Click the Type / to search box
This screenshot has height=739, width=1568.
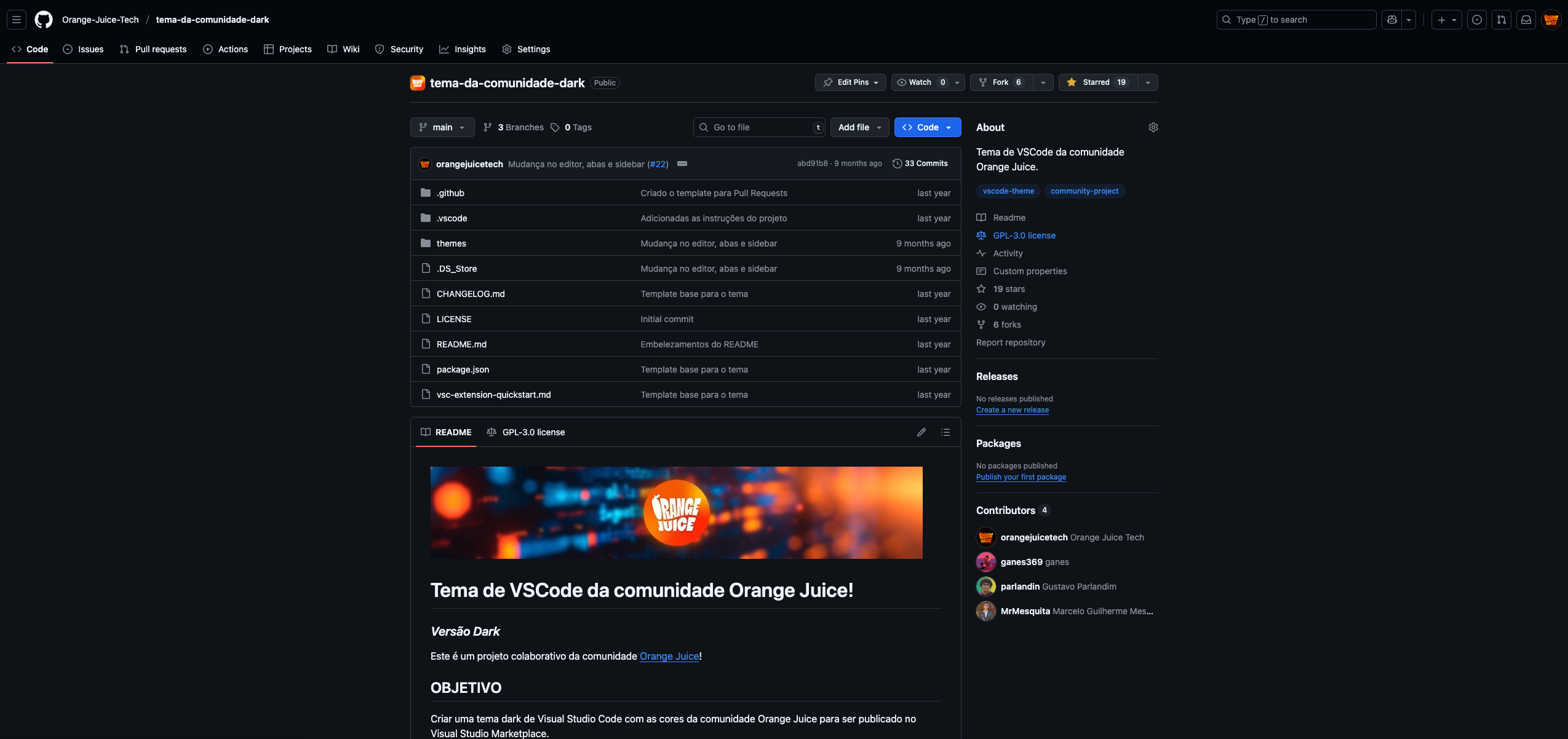[1296, 20]
